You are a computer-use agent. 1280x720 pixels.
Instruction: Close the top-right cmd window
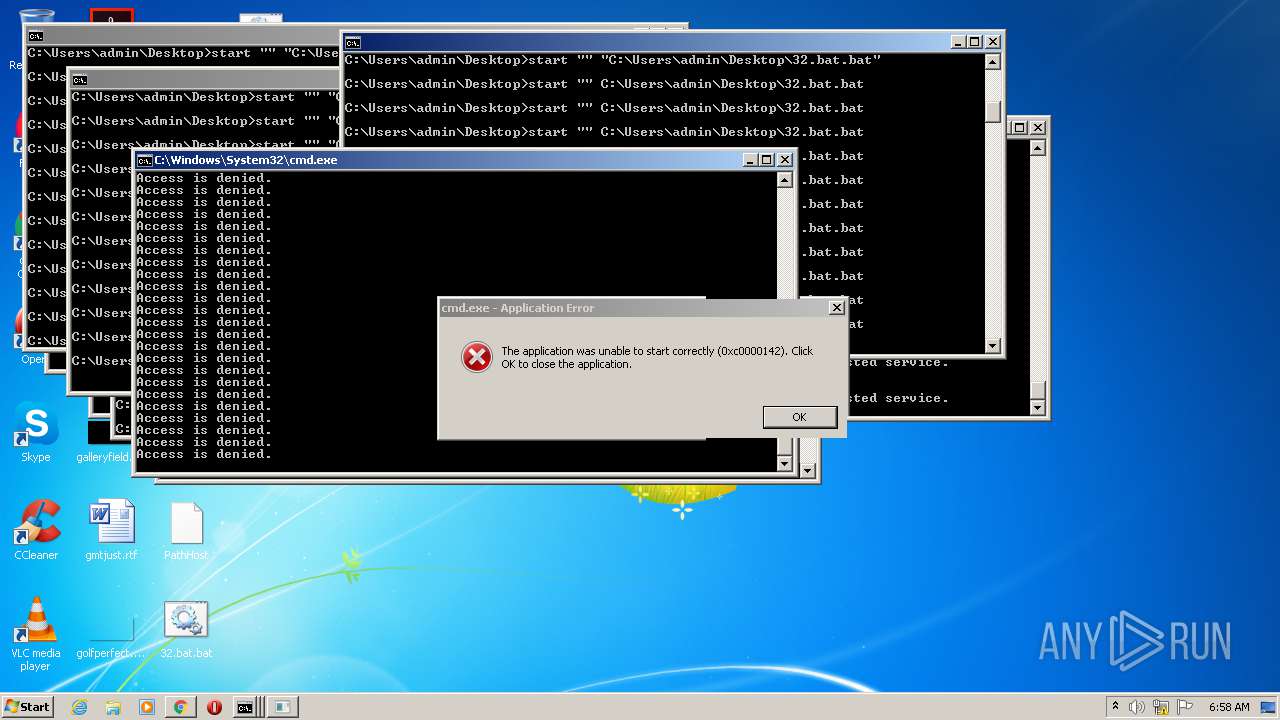coord(992,42)
